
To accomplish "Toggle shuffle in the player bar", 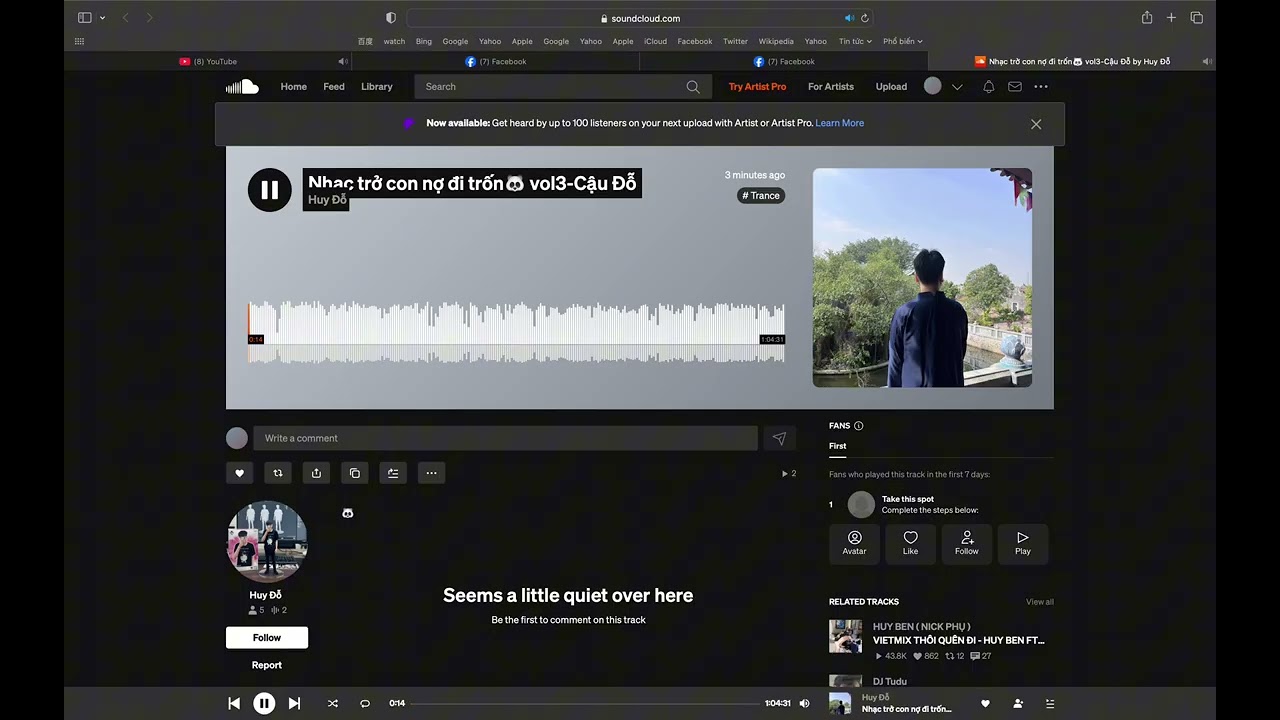I will 333,703.
